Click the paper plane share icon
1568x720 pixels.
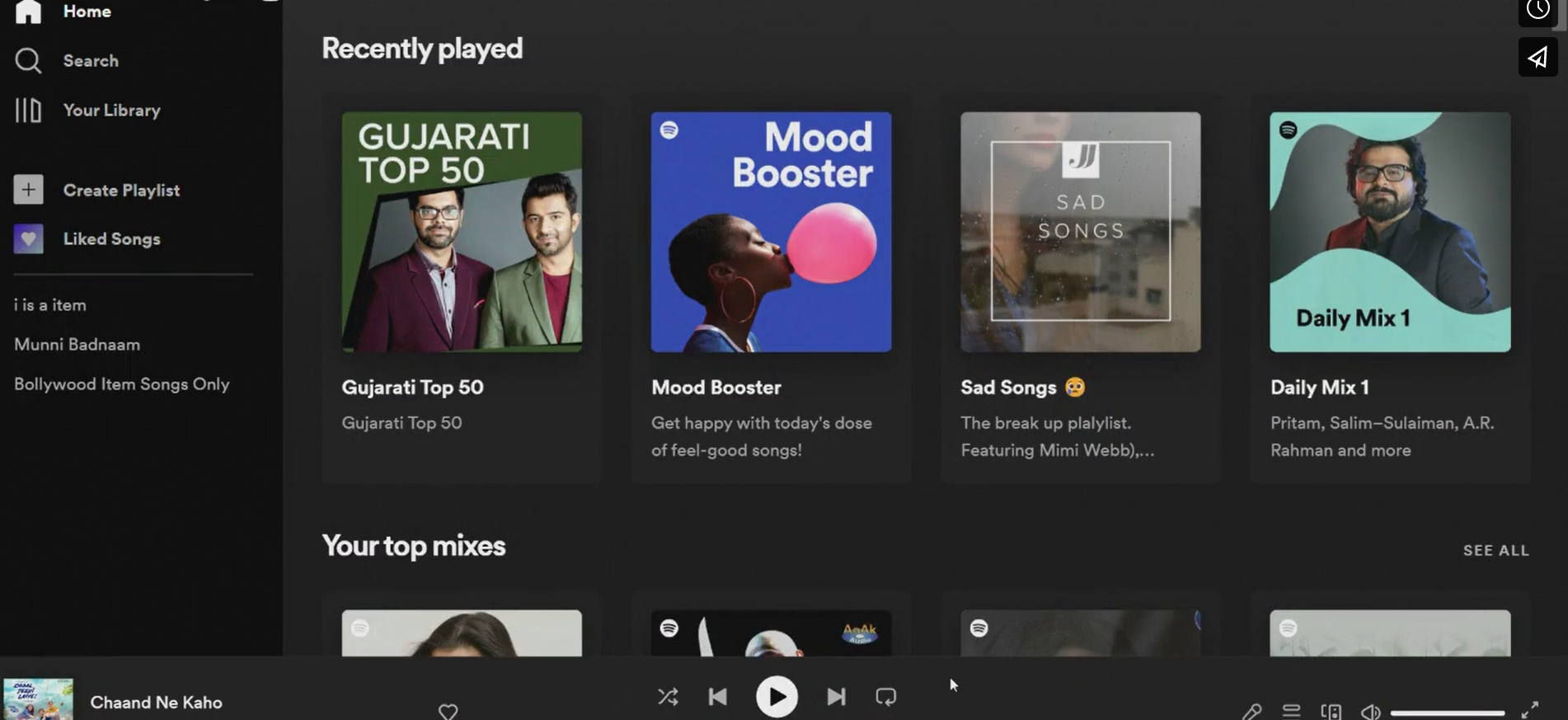point(1537,57)
